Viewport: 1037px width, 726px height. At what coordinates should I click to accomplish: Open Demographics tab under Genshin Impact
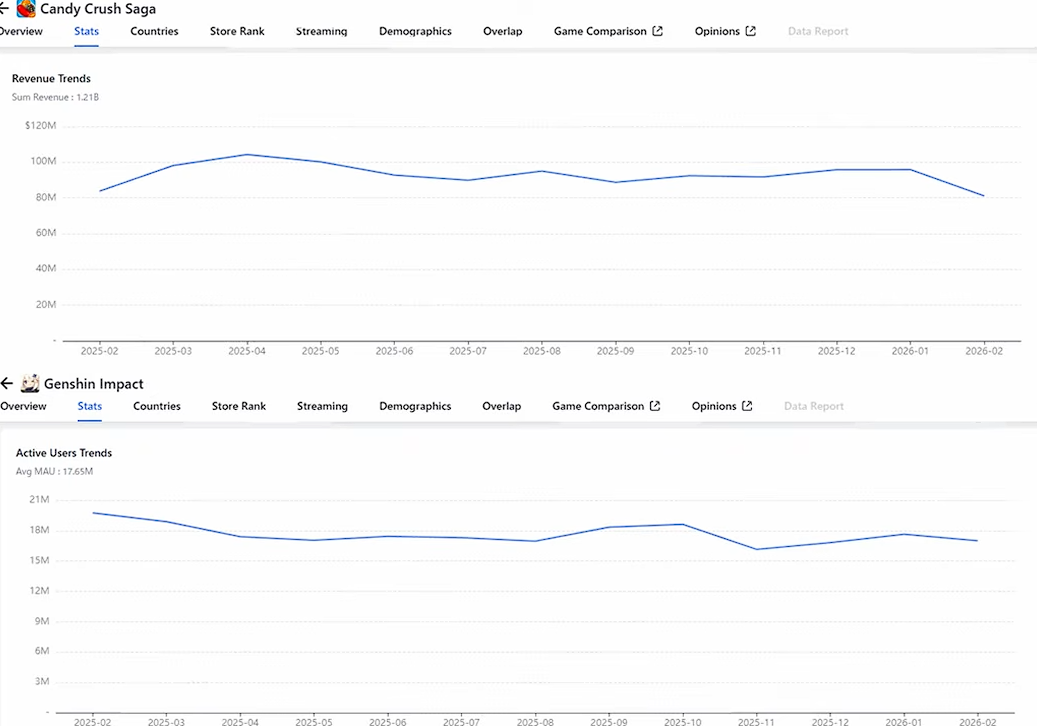[x=415, y=406]
